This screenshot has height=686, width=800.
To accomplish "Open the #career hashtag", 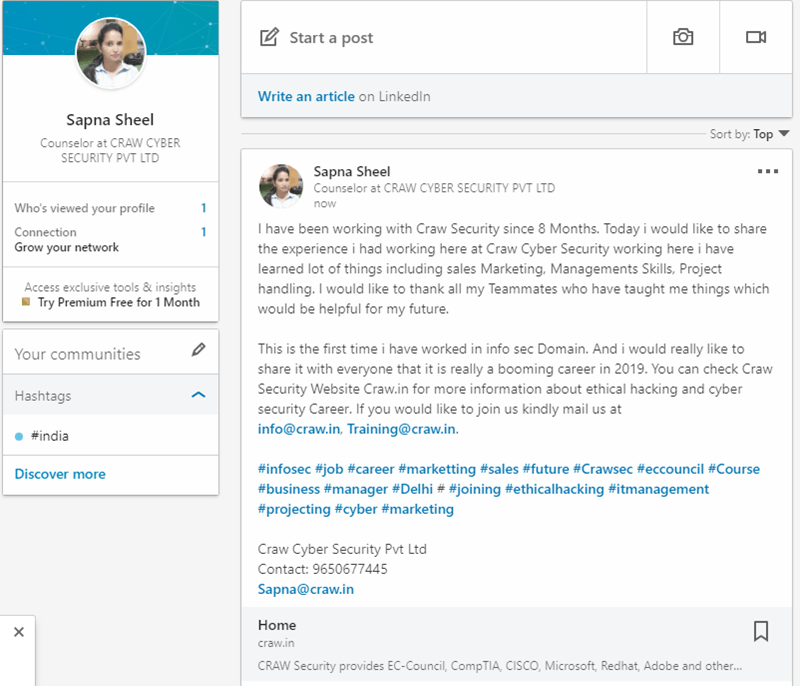I will click(x=371, y=469).
